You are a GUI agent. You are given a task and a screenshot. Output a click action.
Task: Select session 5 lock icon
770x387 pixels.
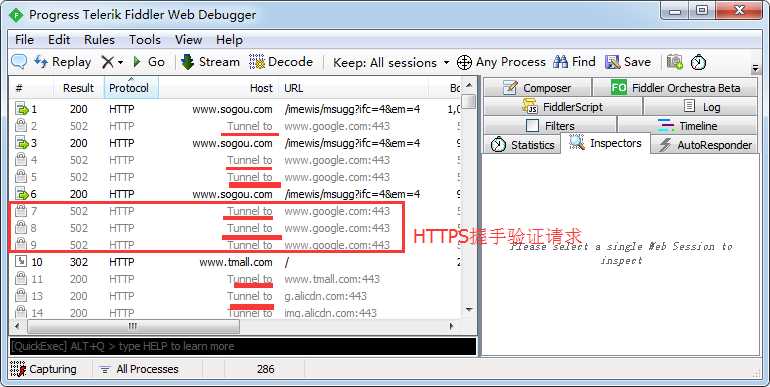click(21, 177)
